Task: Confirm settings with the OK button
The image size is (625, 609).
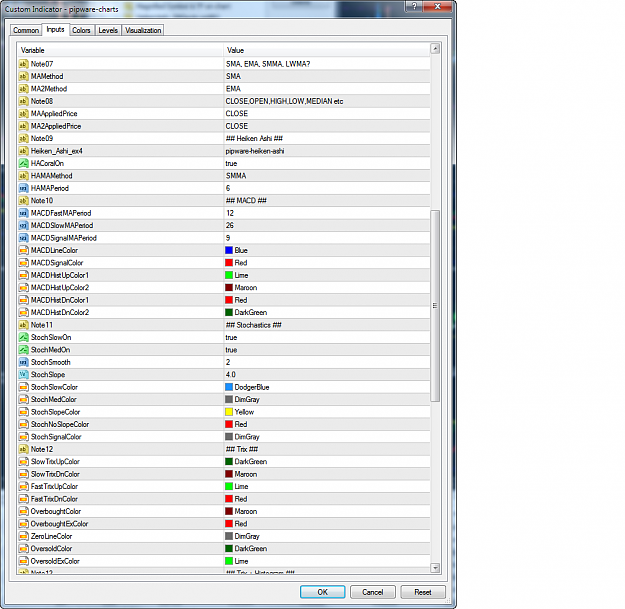Action: point(322,592)
